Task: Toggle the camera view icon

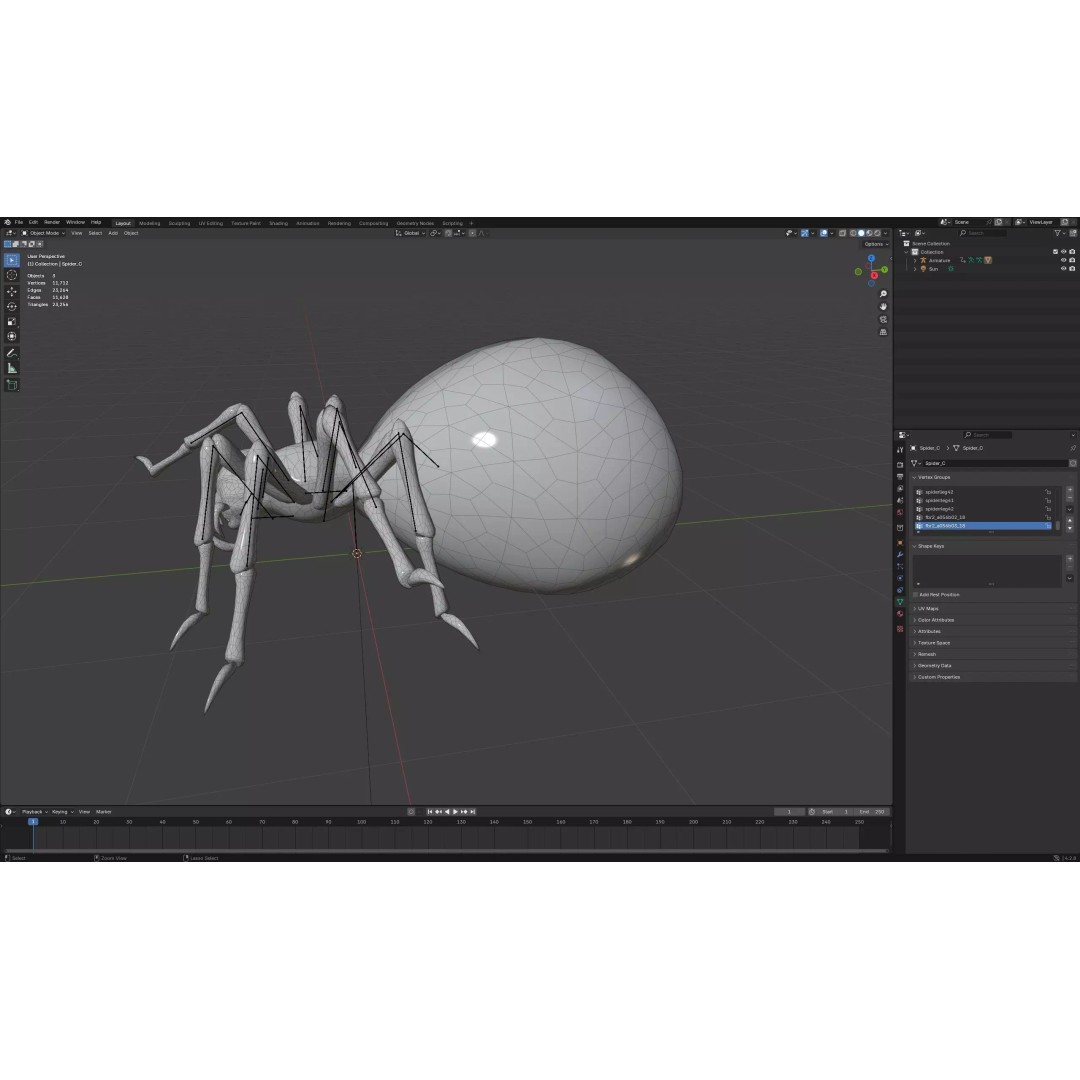Action: pos(883,320)
